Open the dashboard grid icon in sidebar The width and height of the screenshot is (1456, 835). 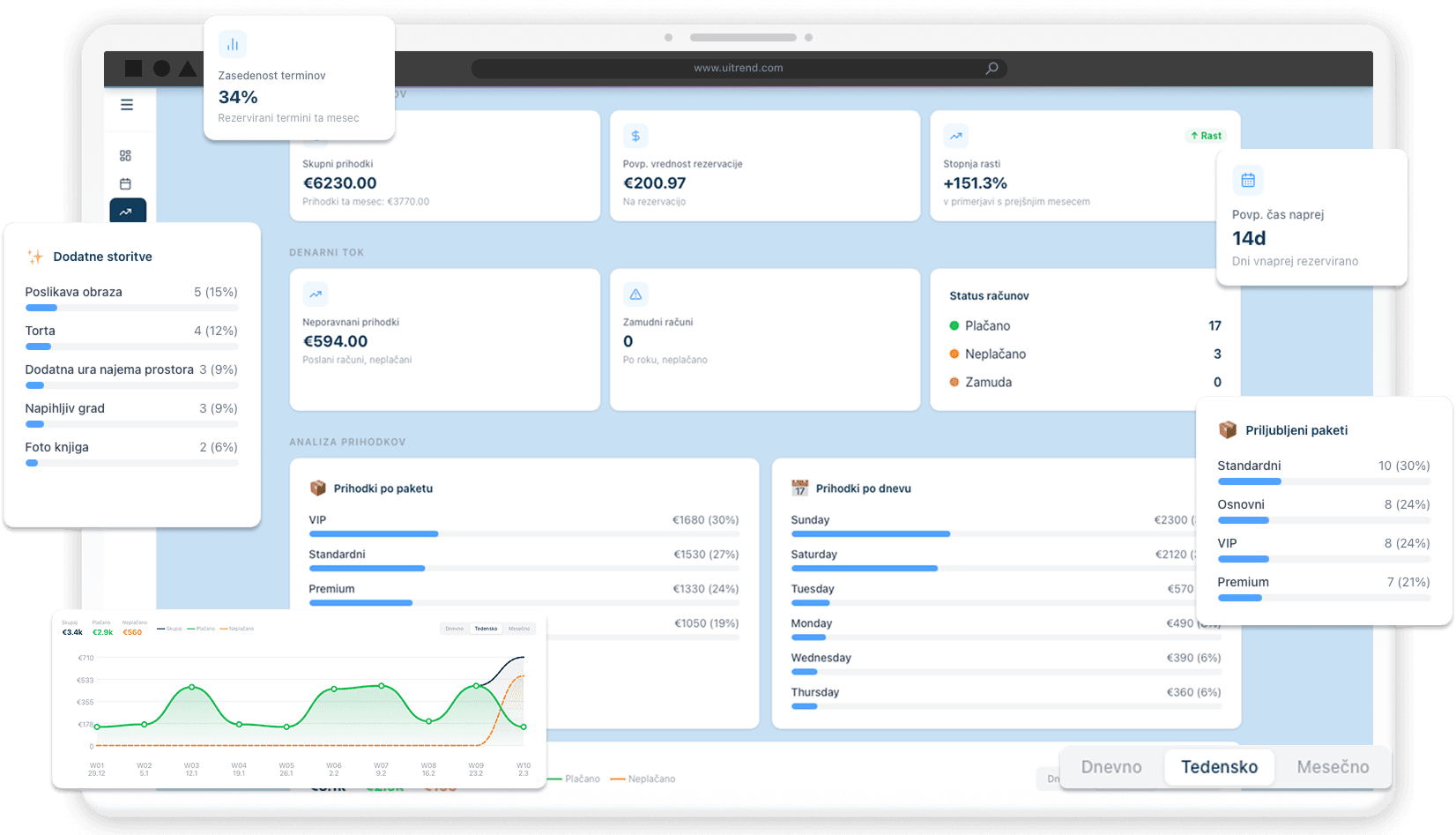pyautogui.click(x=125, y=156)
